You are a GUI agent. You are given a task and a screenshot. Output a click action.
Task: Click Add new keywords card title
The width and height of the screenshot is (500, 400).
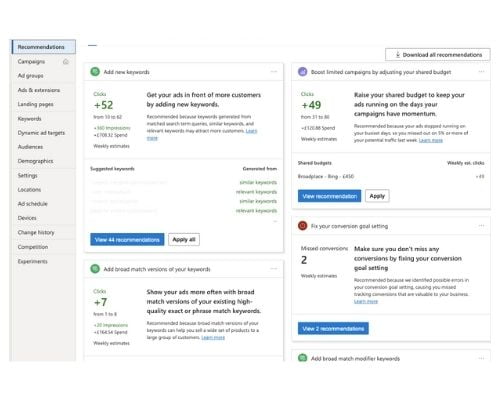tap(126, 72)
